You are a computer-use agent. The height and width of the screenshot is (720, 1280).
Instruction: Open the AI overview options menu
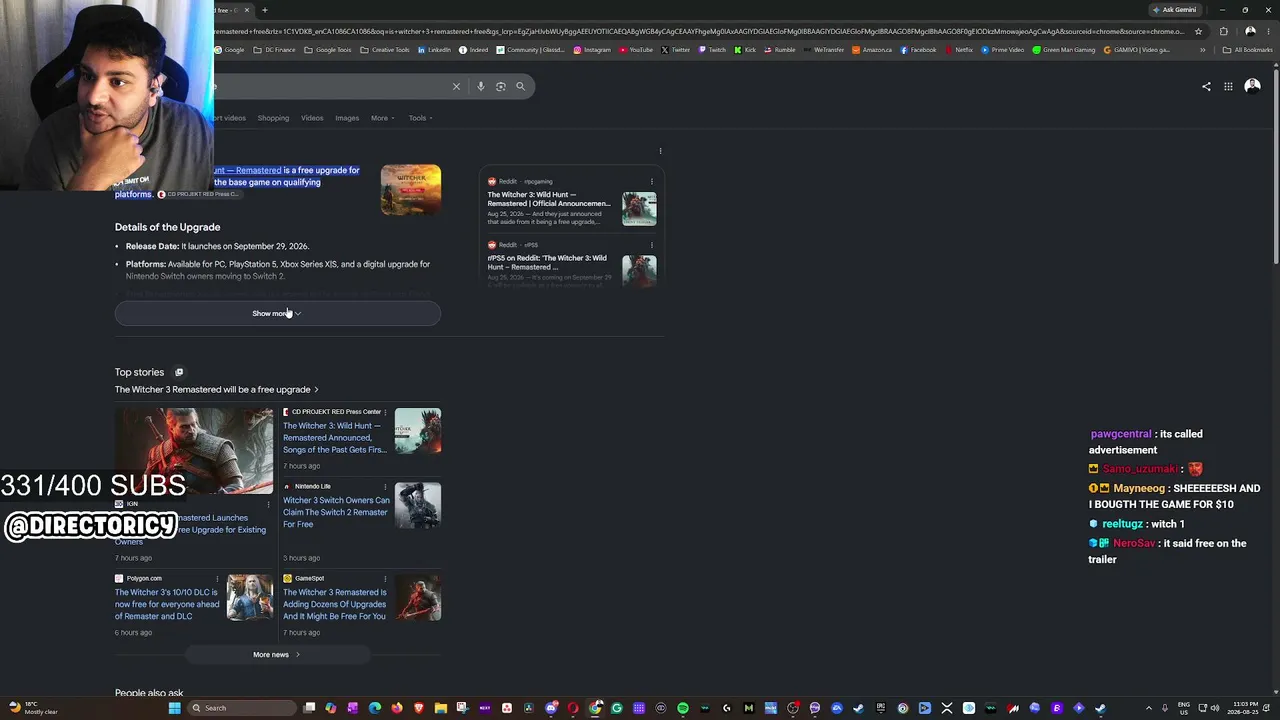point(660,151)
